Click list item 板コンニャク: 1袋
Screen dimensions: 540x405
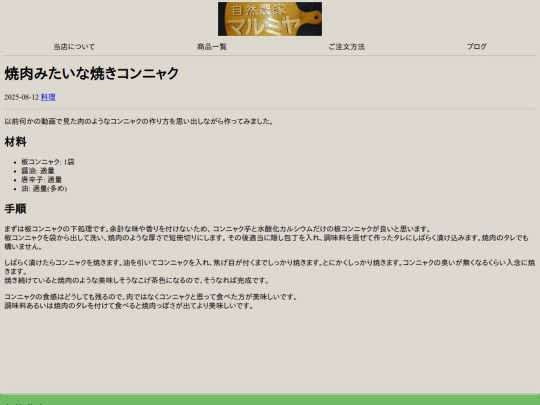click(x=48, y=162)
